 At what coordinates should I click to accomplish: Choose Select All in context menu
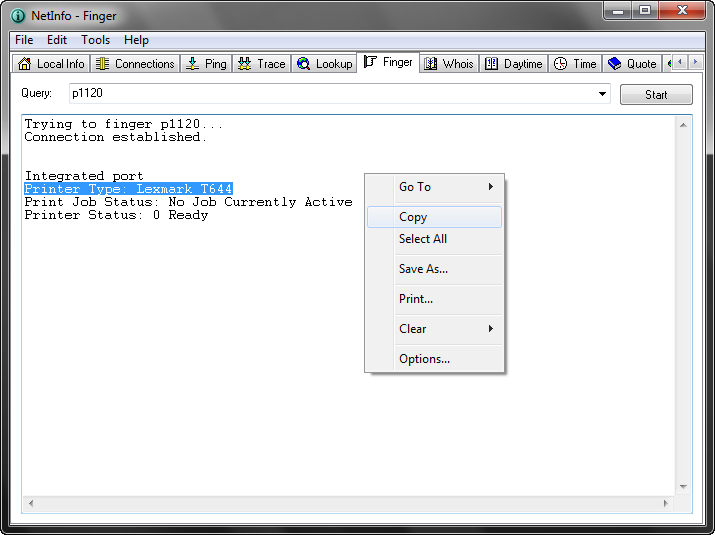point(423,239)
